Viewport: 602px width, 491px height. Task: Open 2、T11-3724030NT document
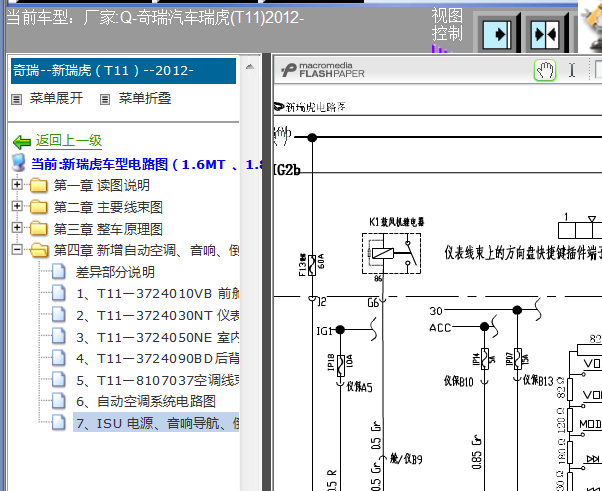tap(157, 316)
